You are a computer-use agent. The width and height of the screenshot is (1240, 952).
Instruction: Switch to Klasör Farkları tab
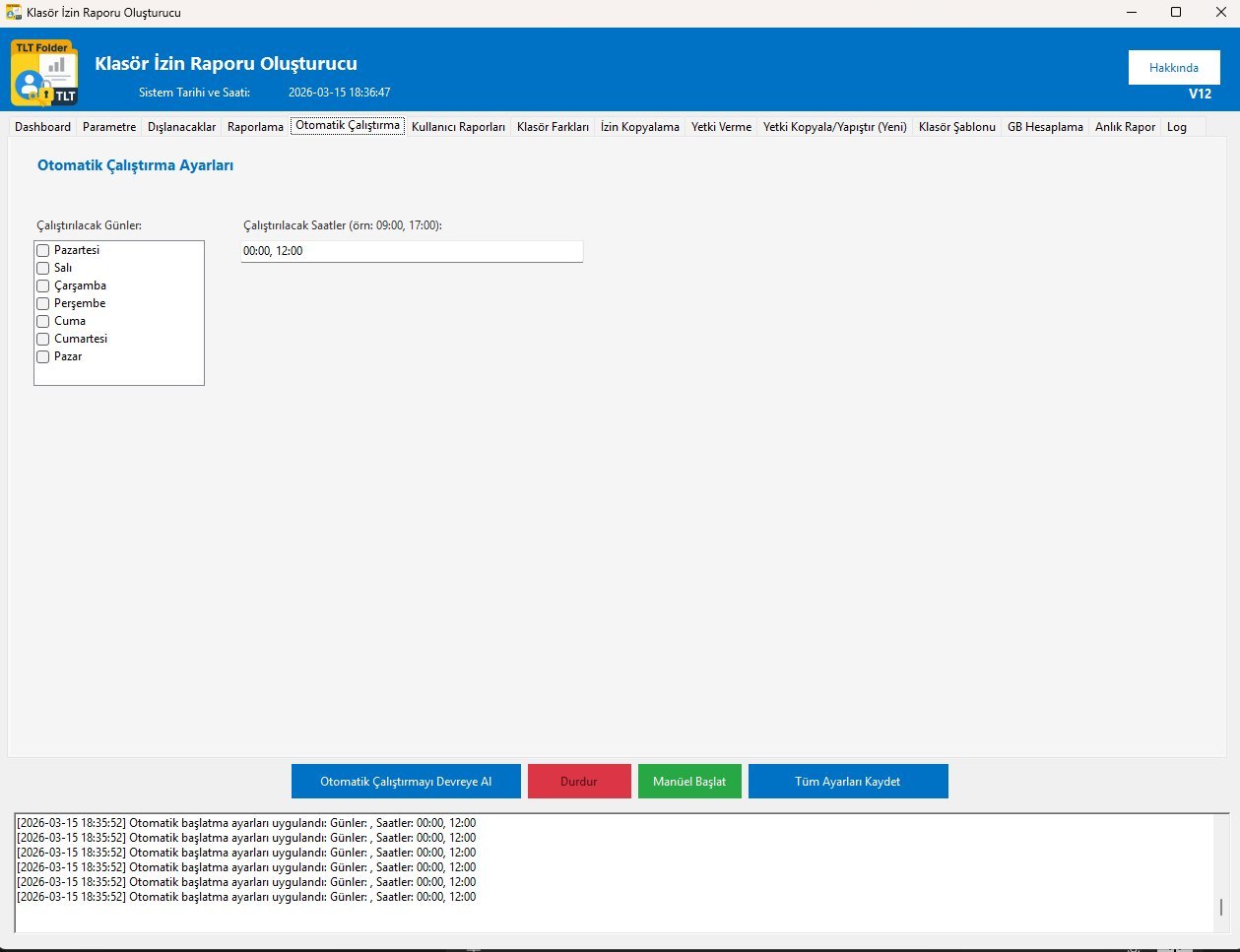point(553,127)
